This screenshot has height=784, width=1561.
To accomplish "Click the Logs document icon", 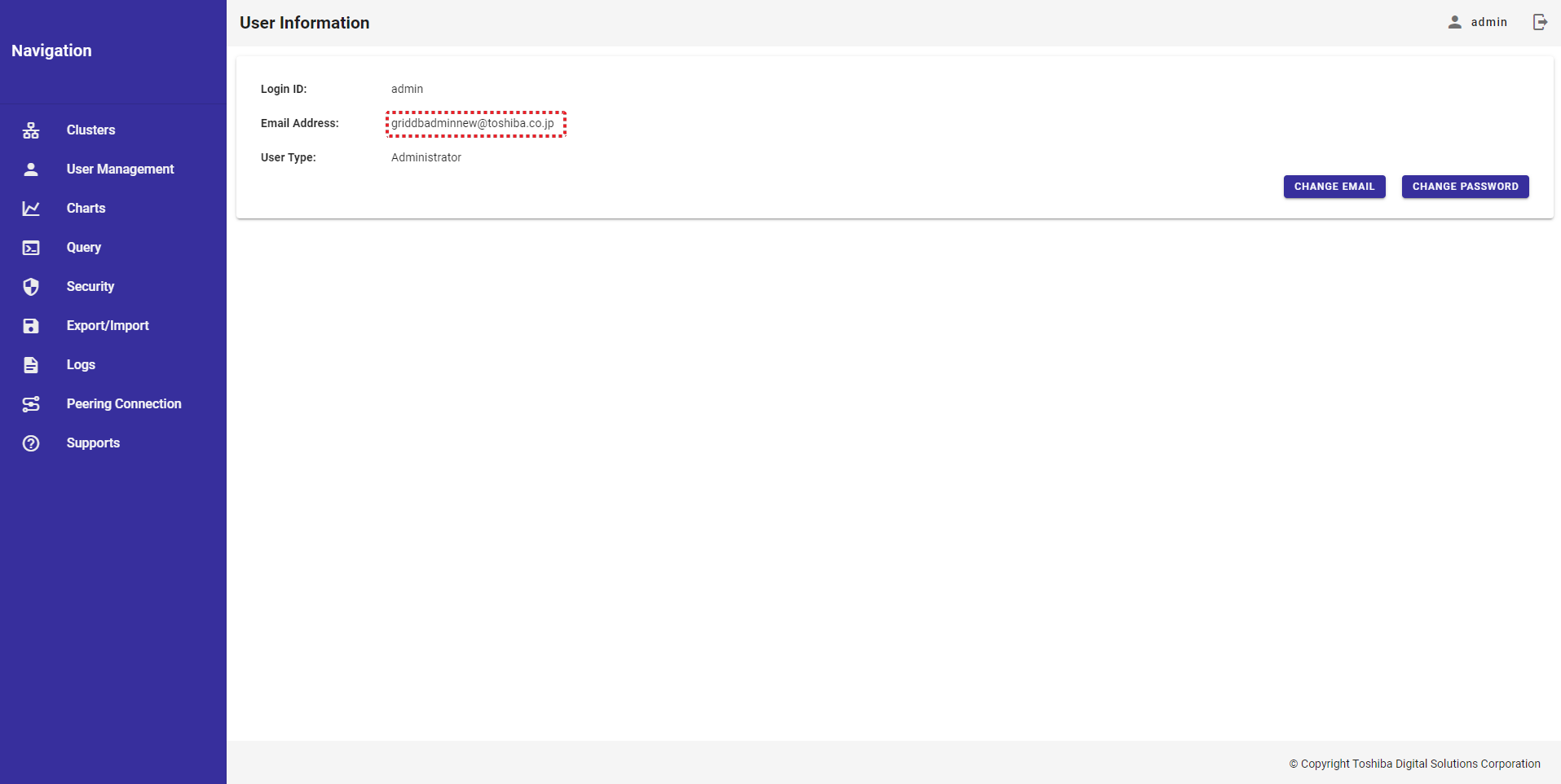I will (x=31, y=365).
